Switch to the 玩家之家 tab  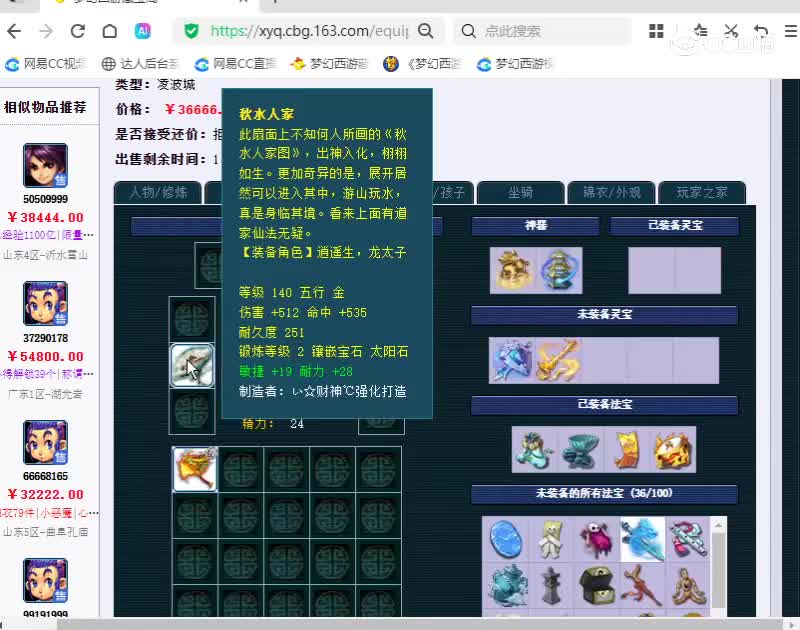click(x=702, y=192)
